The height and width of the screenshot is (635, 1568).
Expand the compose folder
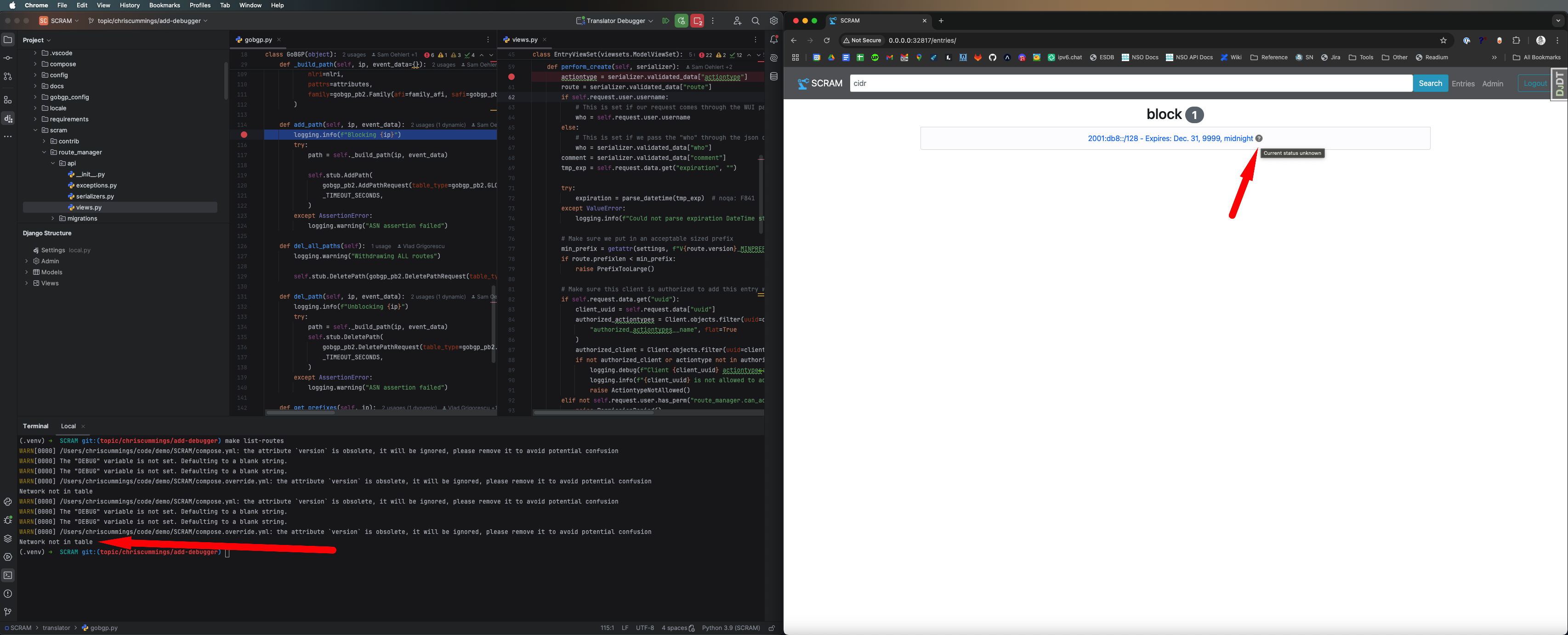[x=35, y=64]
